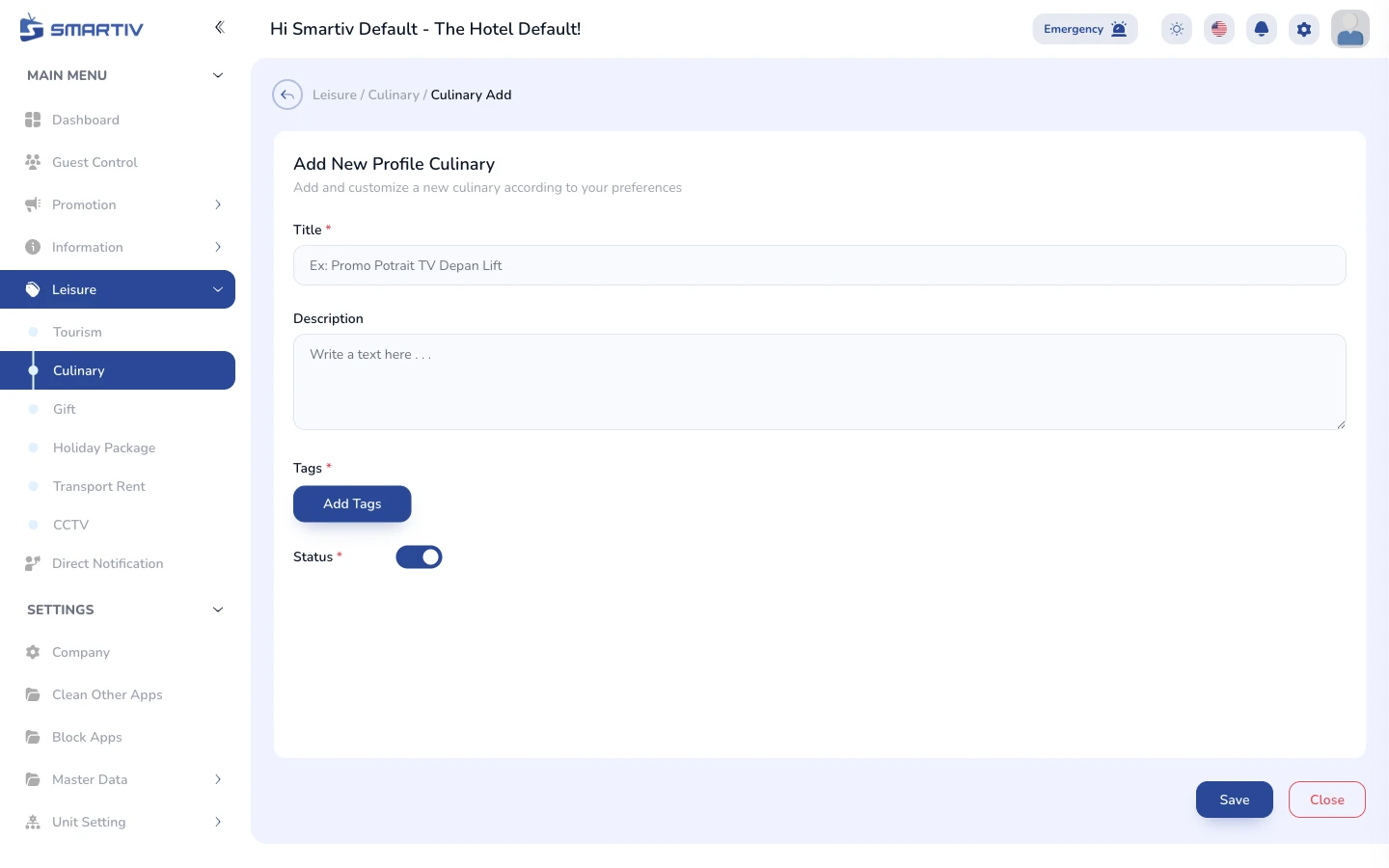Toggle the Status switch off
The height and width of the screenshot is (868, 1389).
click(419, 556)
